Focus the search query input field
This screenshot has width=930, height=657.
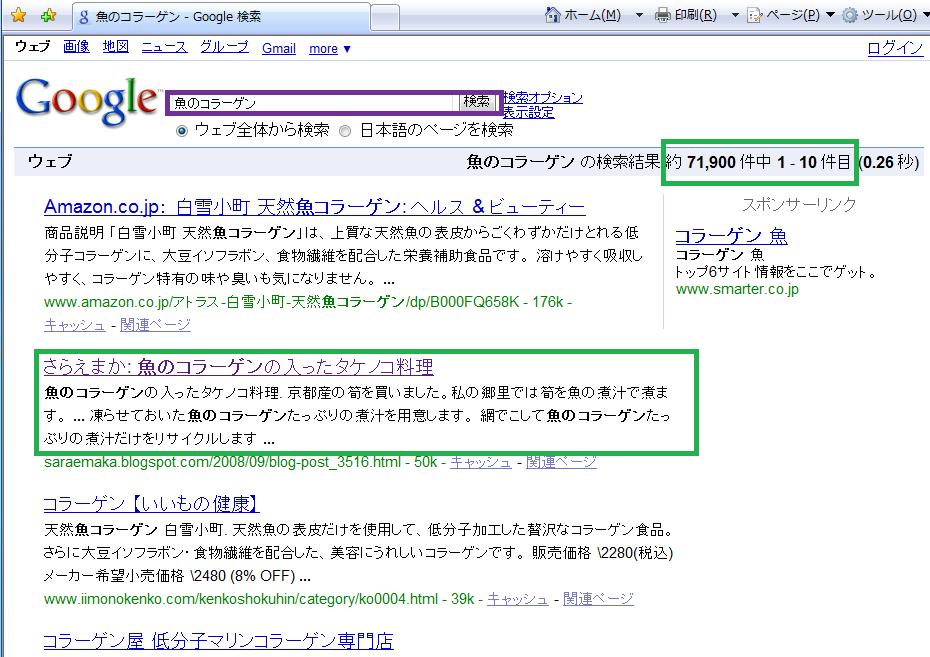tap(313, 103)
